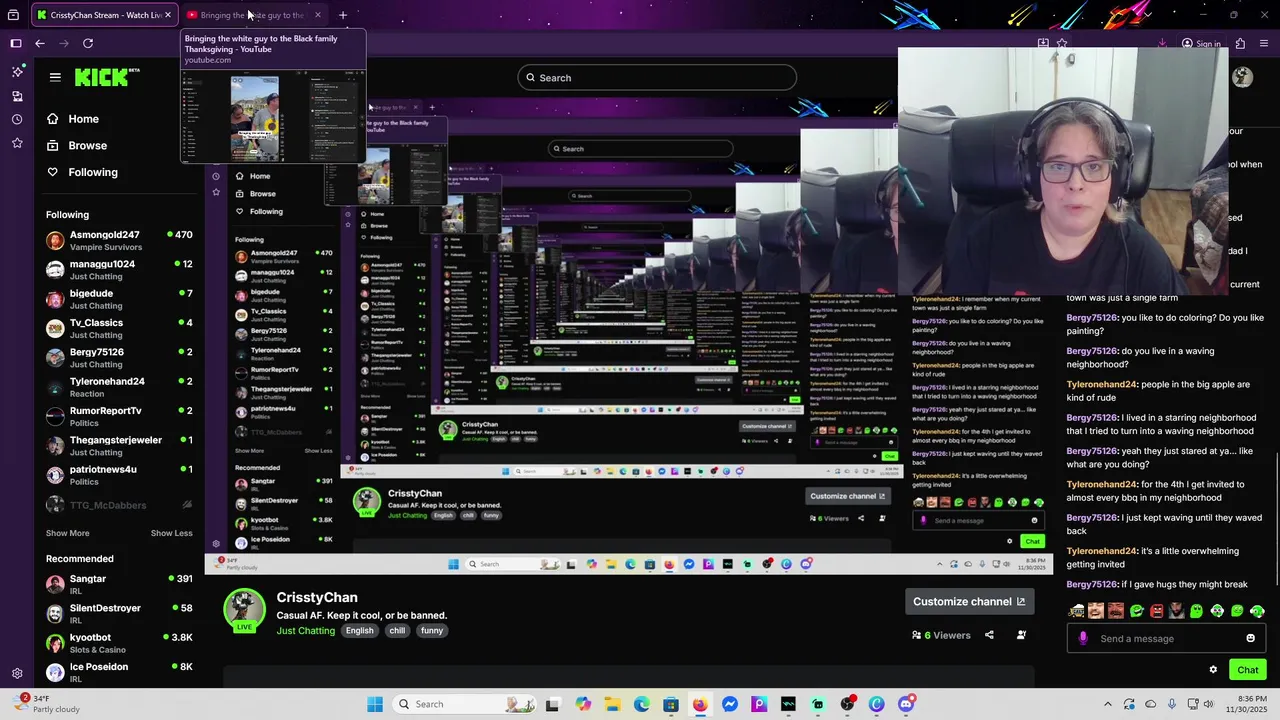Open the share stream icon

coord(989,635)
